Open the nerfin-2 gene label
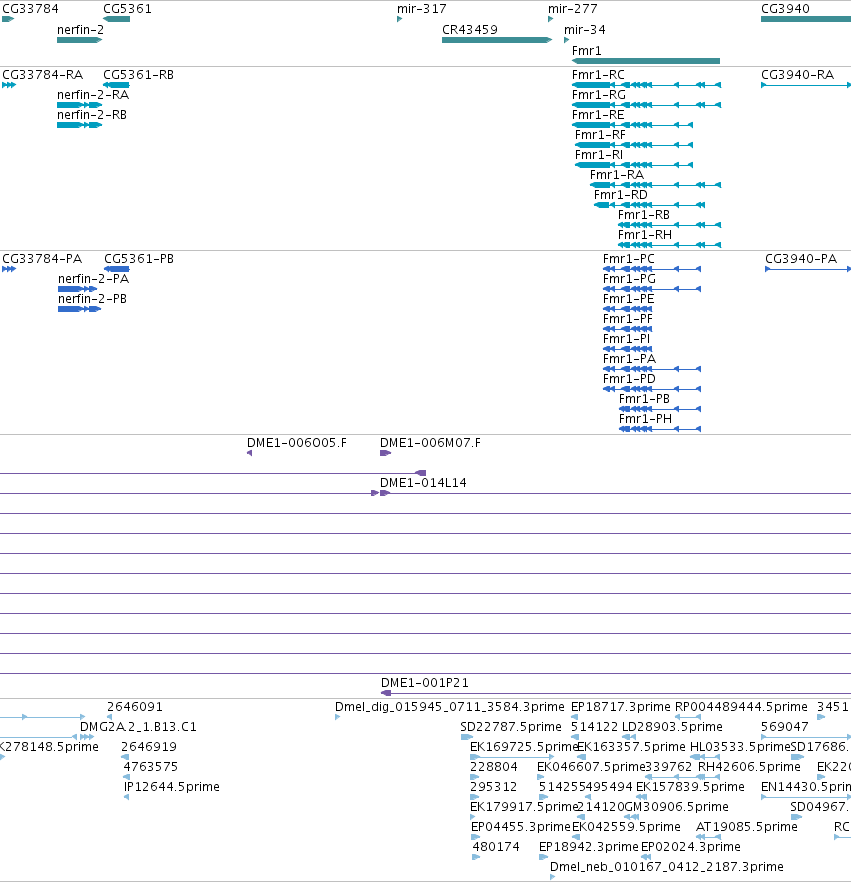Screen dimensions: 851x882 coord(80,30)
